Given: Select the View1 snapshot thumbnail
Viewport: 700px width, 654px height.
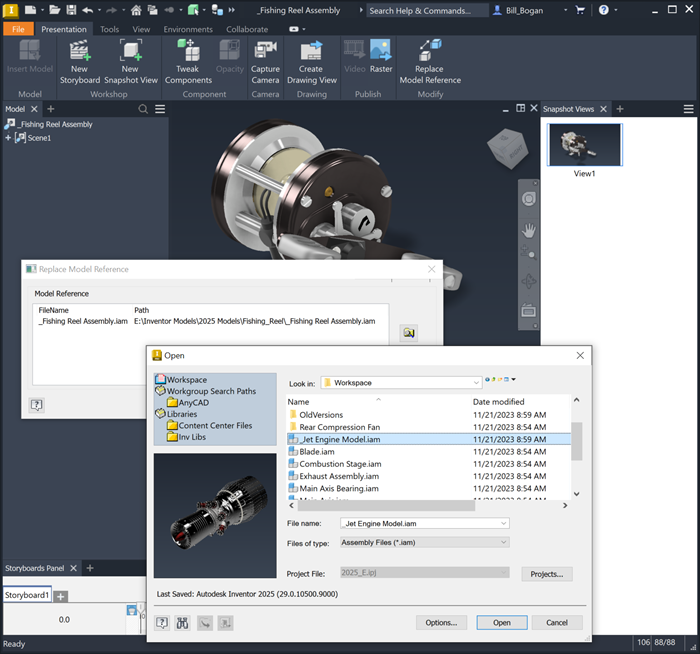Looking at the screenshot, I should tap(584, 145).
